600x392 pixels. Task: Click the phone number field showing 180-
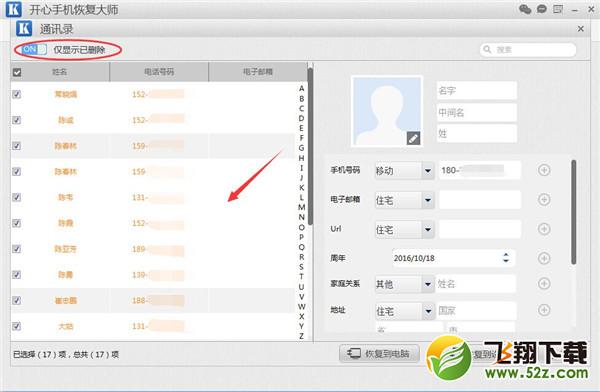(480, 170)
